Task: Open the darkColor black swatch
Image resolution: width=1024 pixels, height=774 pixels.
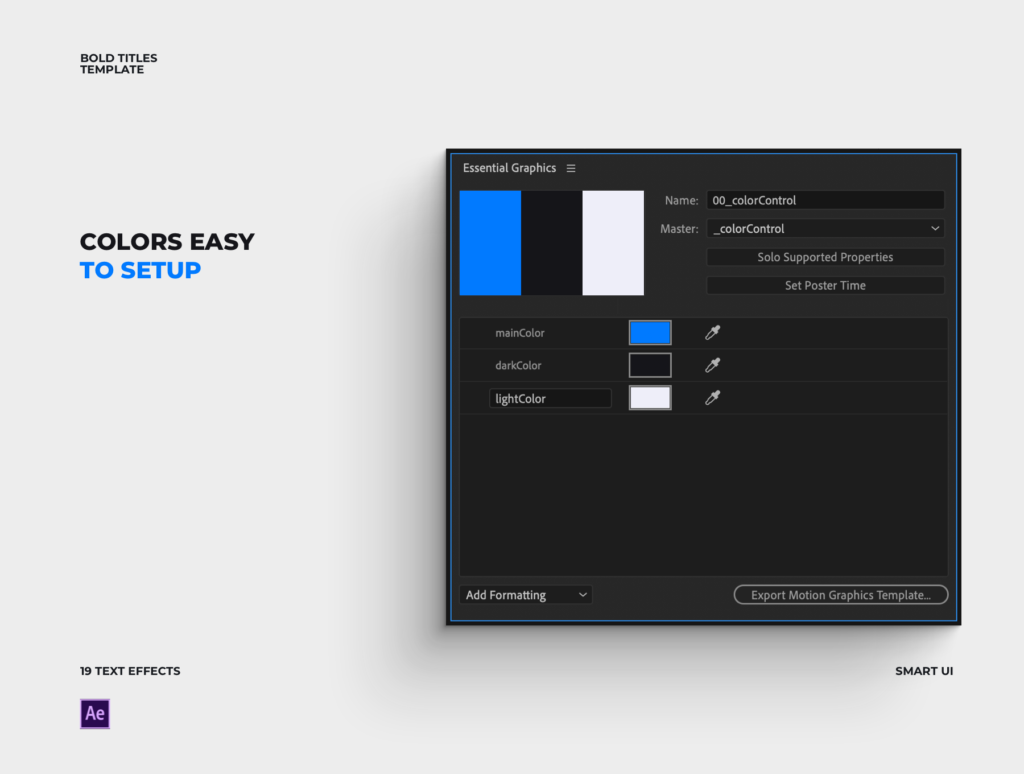Action: tap(650, 365)
